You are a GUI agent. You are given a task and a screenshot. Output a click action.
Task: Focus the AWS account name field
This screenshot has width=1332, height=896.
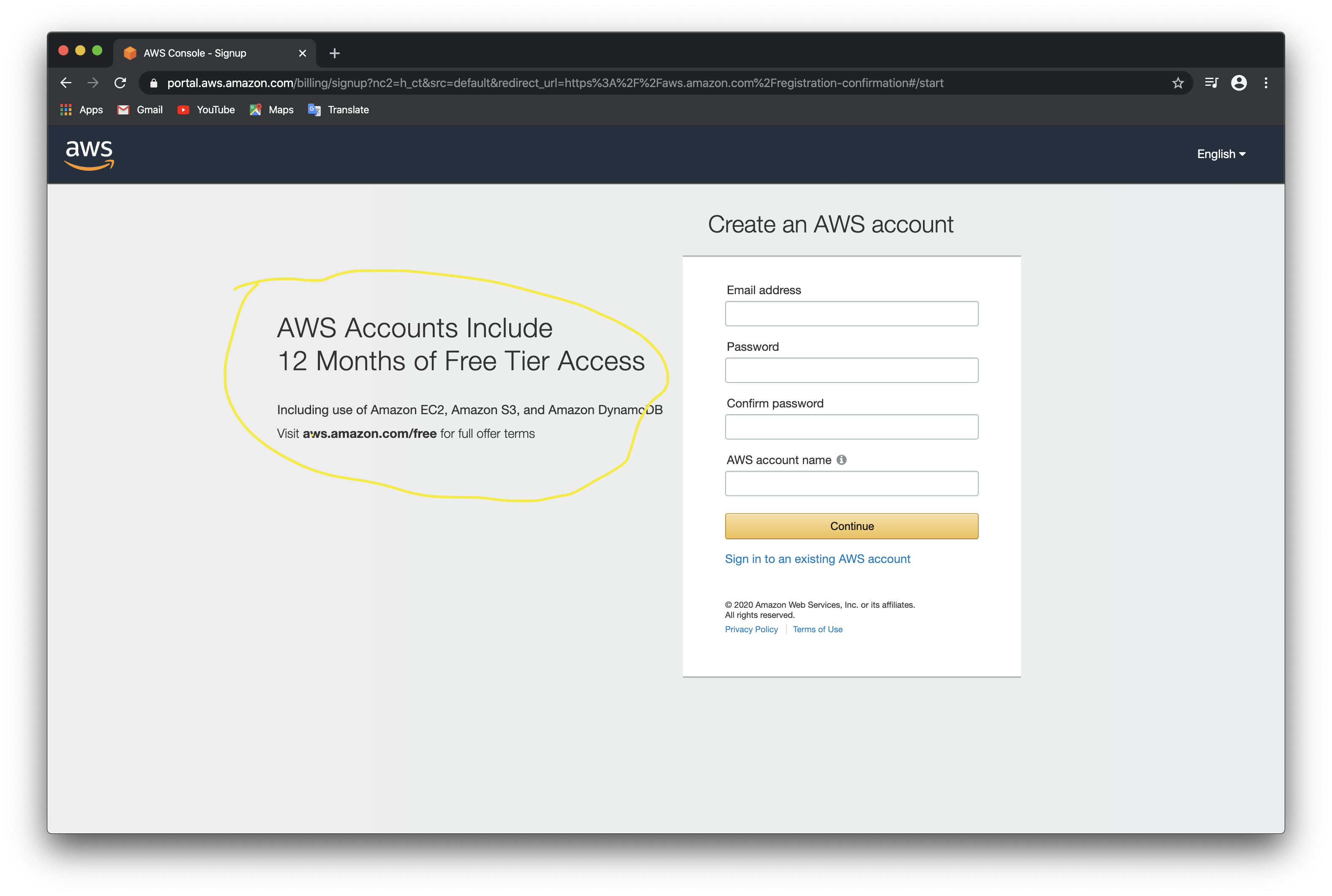click(852, 483)
